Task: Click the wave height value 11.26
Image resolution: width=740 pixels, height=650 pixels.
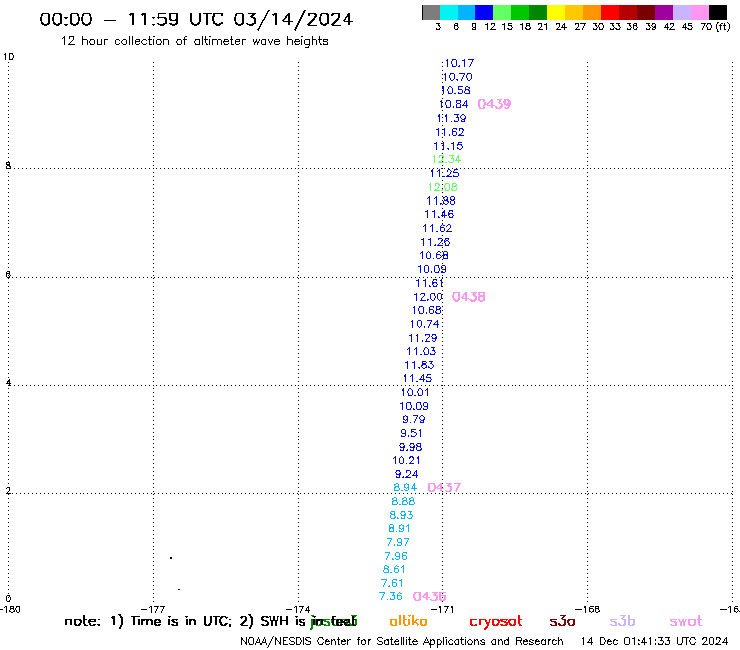Action: pyautogui.click(x=435, y=242)
